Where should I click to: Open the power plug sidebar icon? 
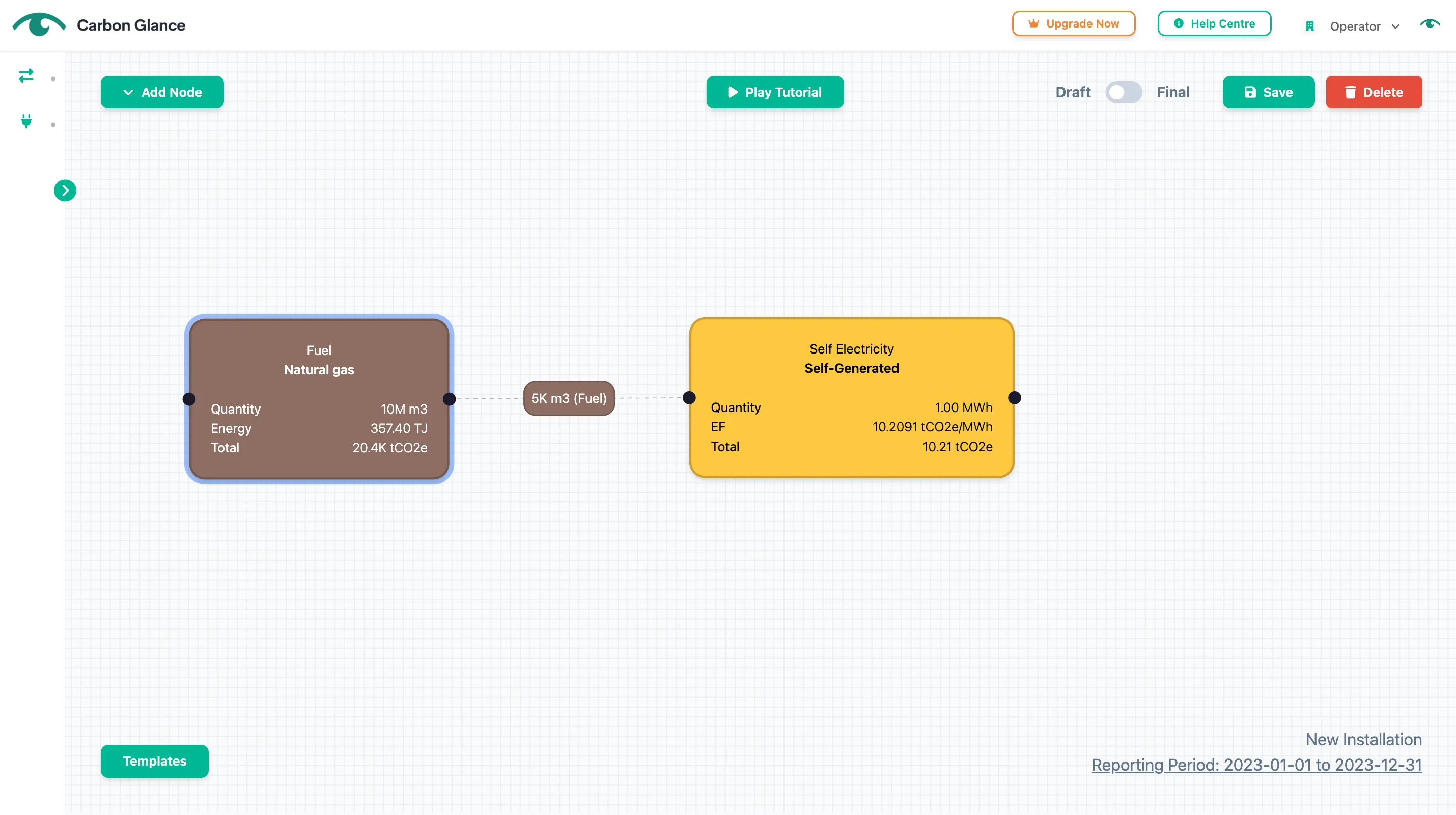(26, 121)
